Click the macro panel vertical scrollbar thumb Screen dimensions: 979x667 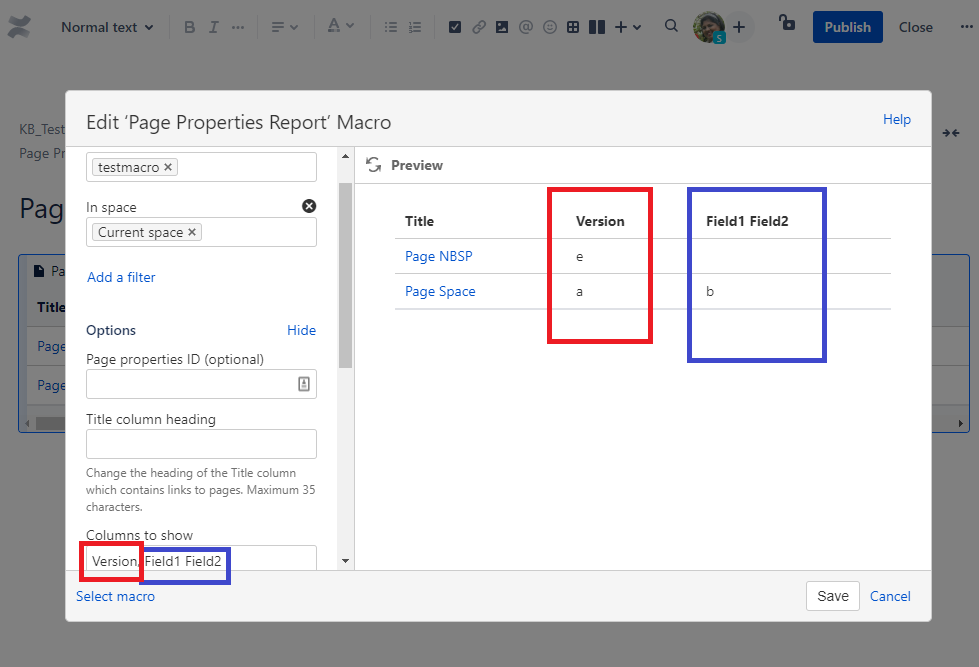345,275
